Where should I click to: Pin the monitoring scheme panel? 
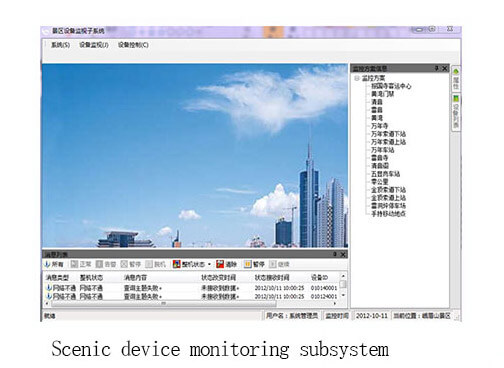click(436, 68)
